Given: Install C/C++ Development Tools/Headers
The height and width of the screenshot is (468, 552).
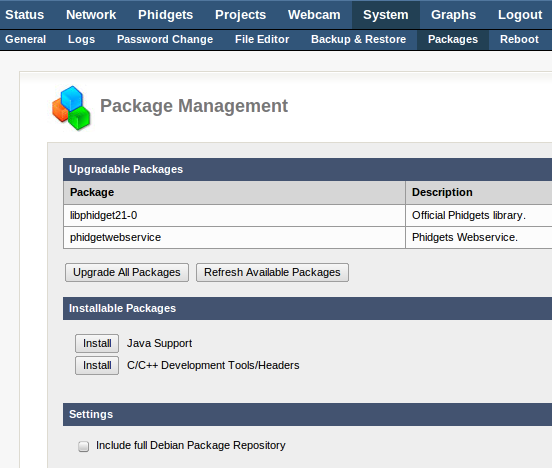Looking at the screenshot, I should click(97, 366).
